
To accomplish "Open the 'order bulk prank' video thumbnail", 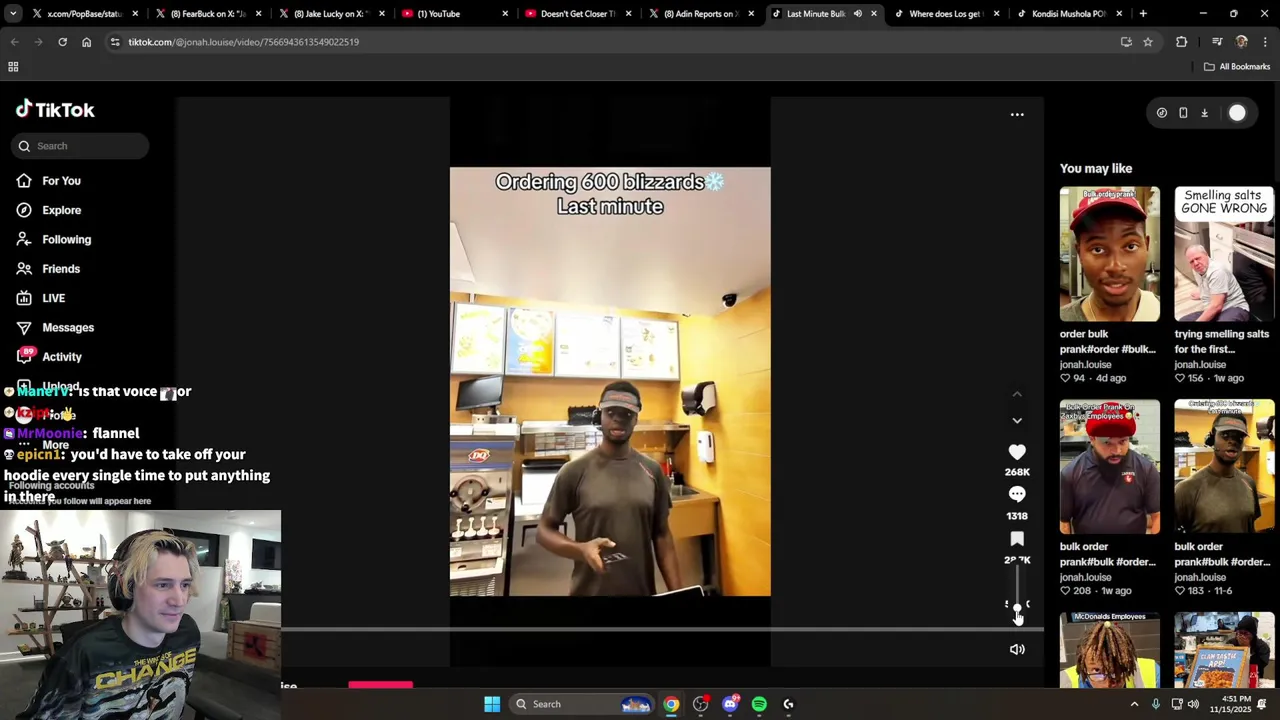I will 1110,254.
